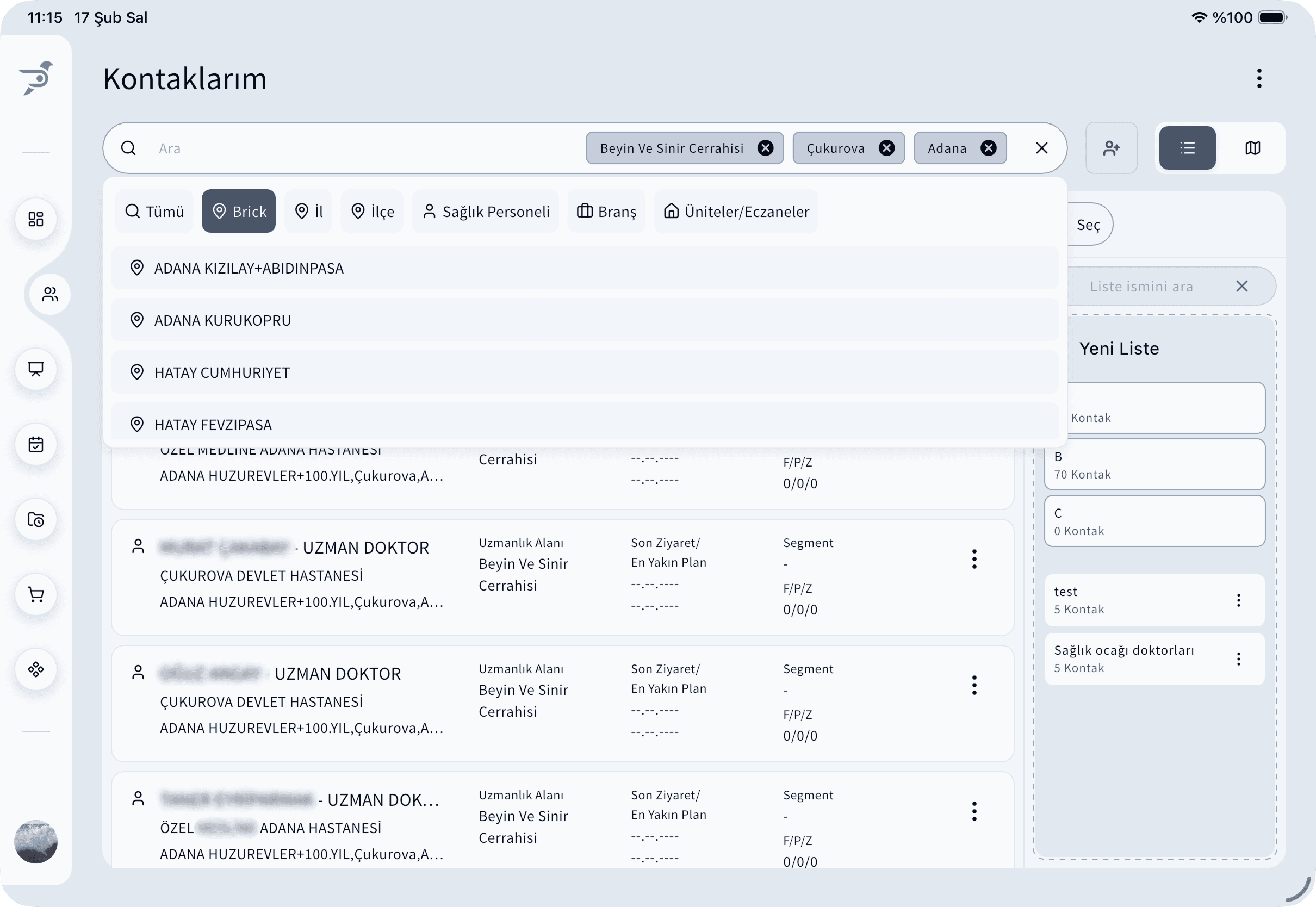Viewport: 1316px width, 907px height.
Task: Open page options three-dot menu
Action: 1259,78
